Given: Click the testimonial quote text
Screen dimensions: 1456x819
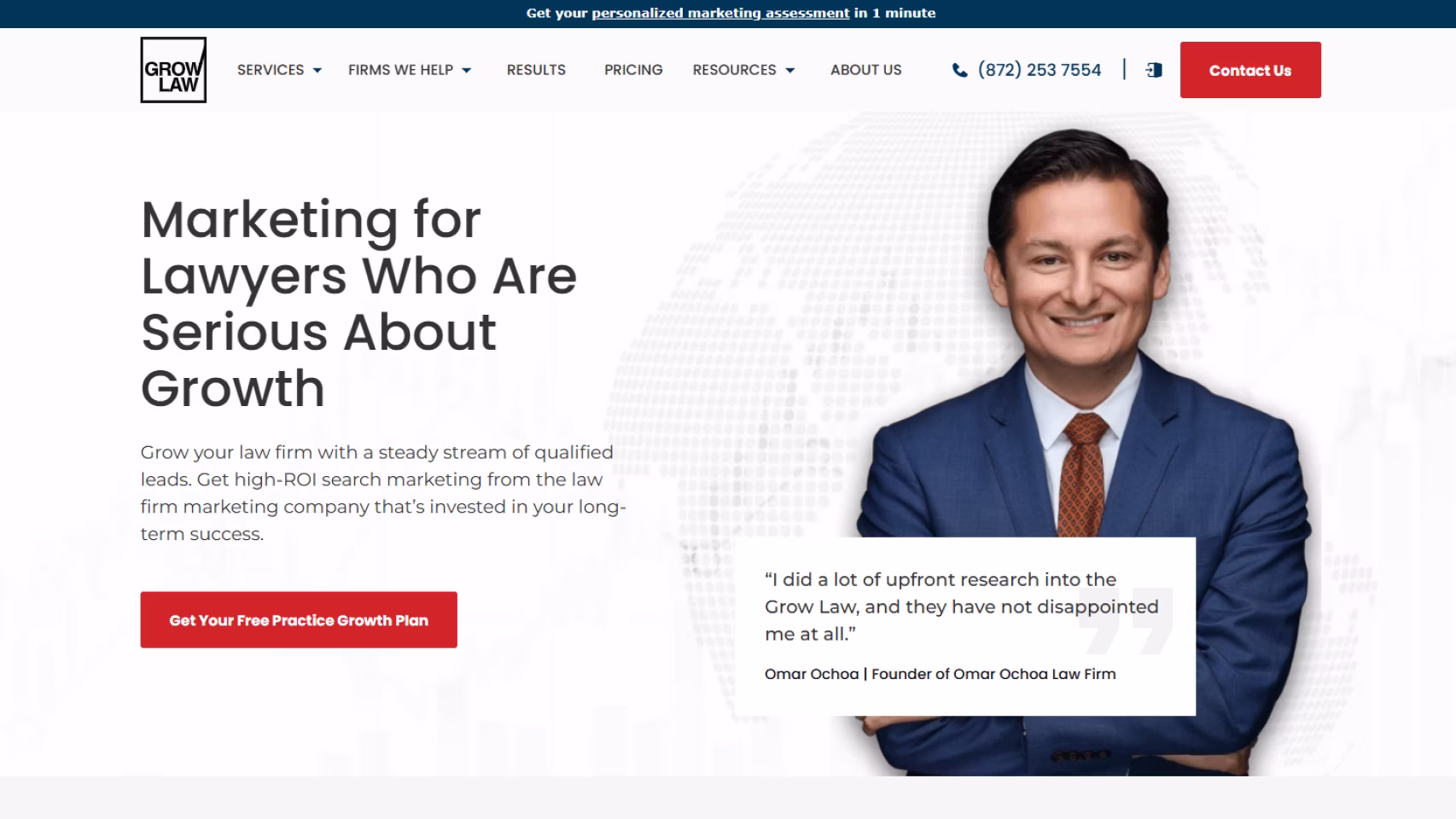Looking at the screenshot, I should pyautogui.click(x=961, y=607).
